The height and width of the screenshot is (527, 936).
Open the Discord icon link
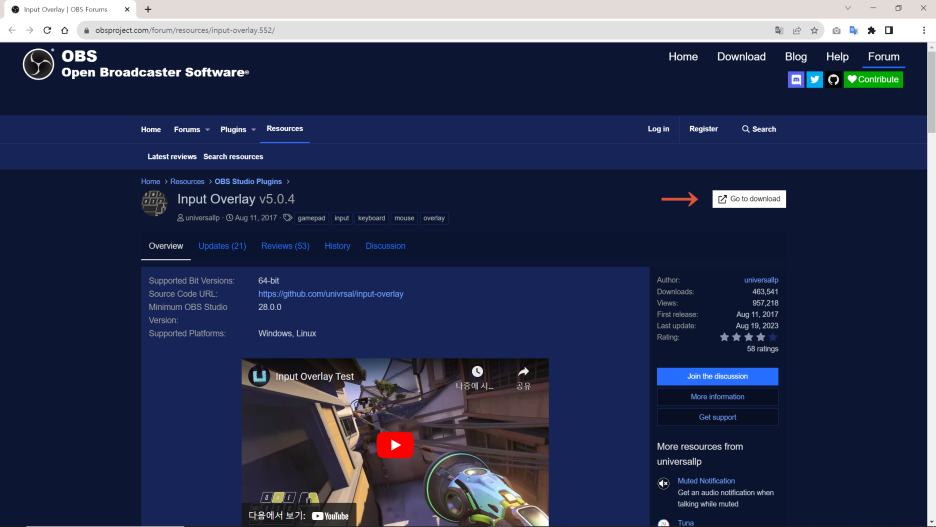click(x=796, y=79)
